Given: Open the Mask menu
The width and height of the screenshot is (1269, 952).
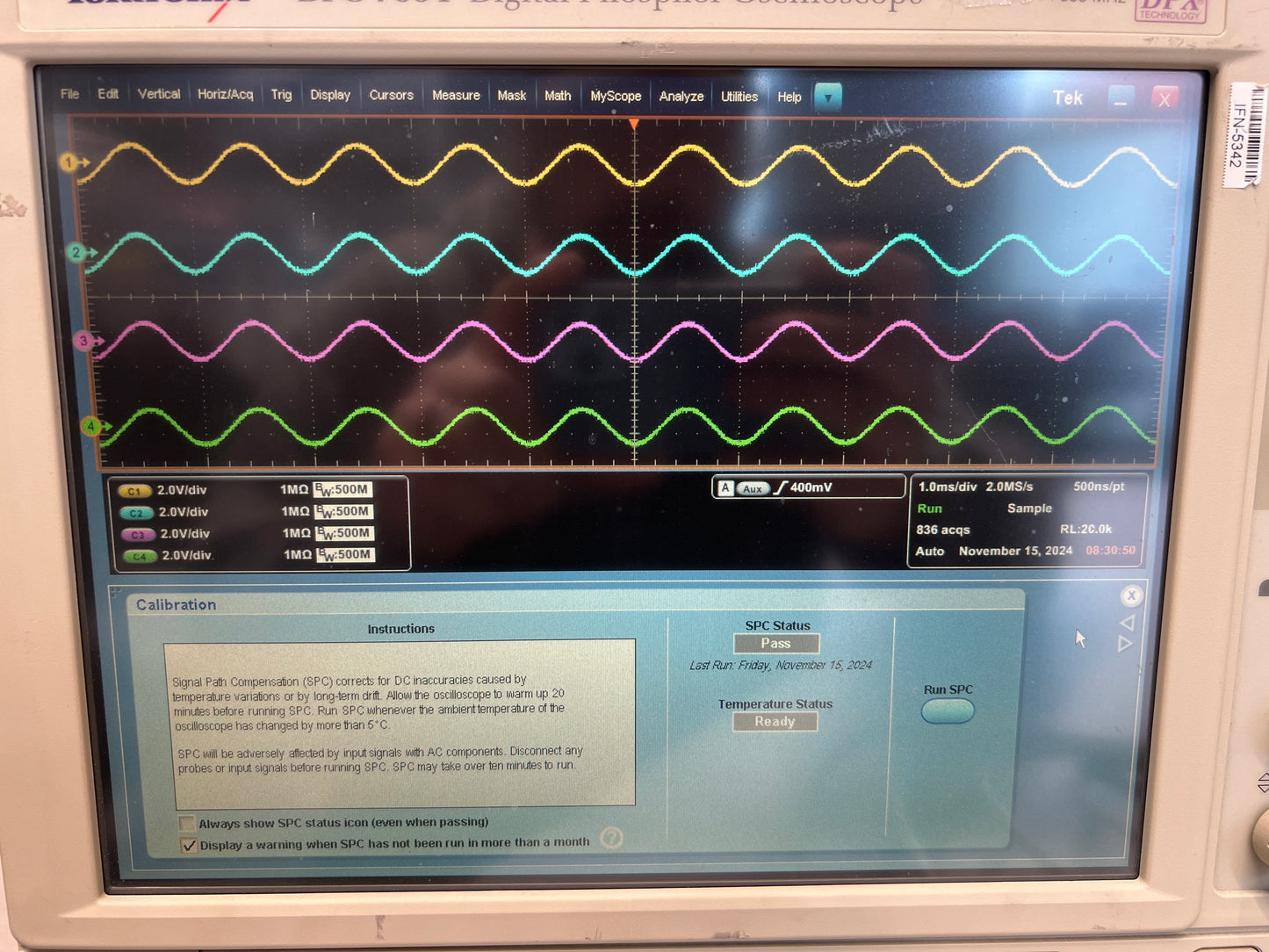Looking at the screenshot, I should (511, 96).
